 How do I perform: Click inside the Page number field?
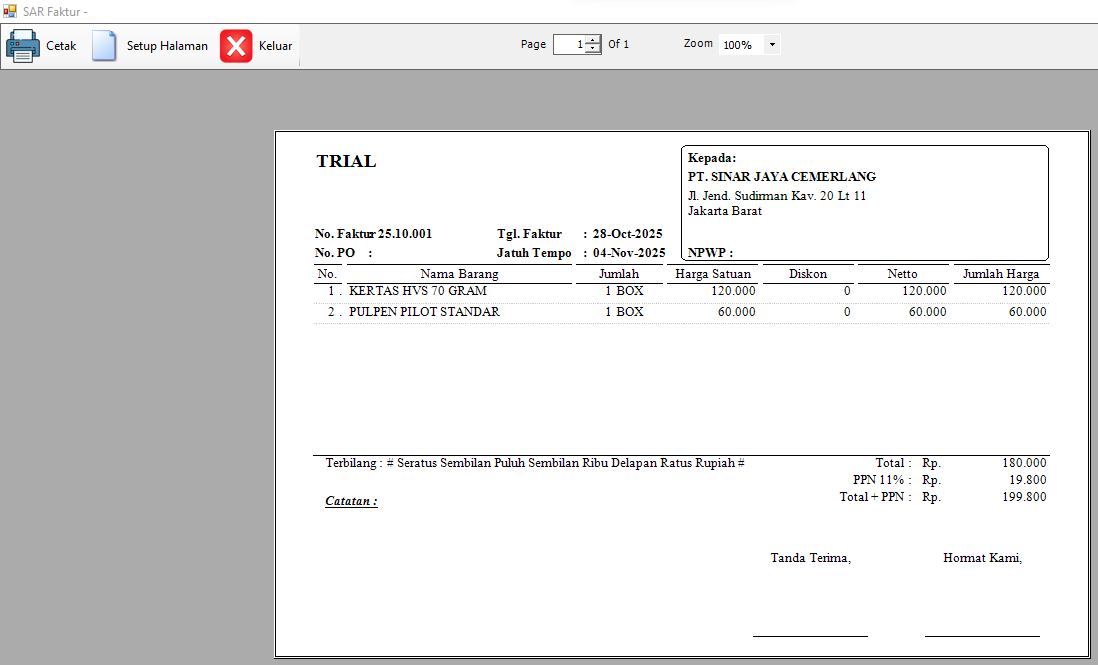[568, 45]
